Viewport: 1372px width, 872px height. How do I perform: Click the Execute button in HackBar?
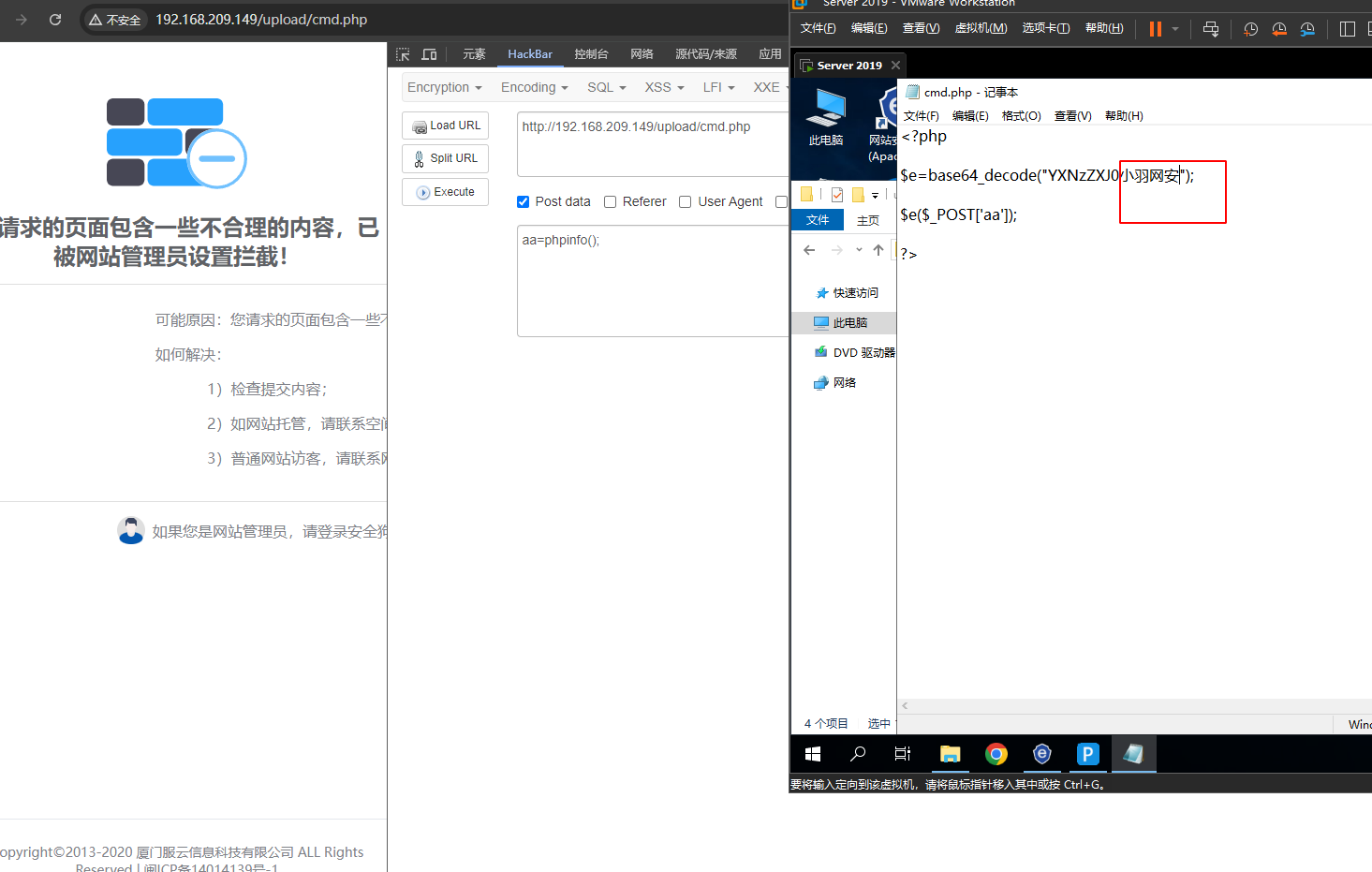point(446,192)
